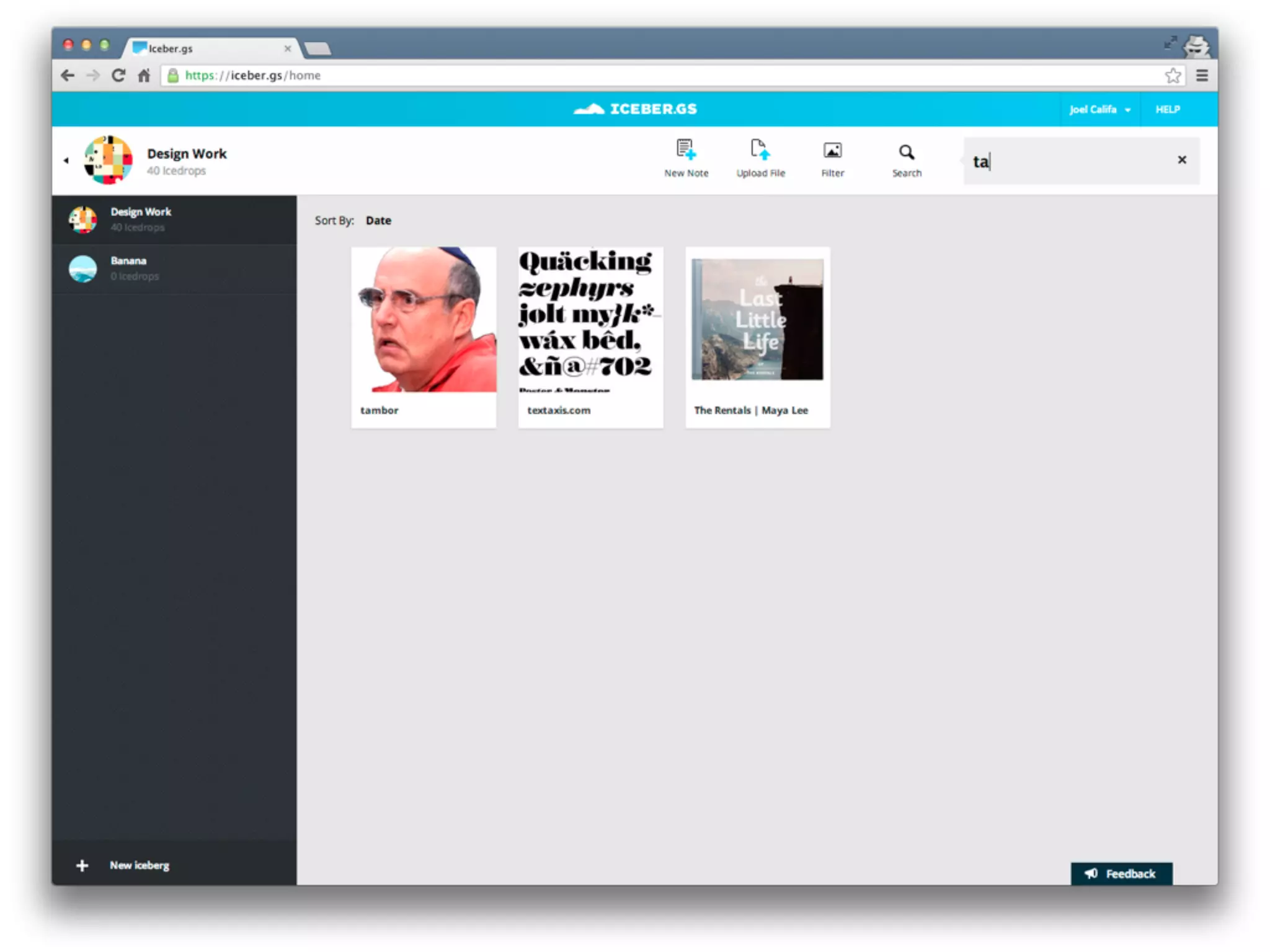
Task: Bookmark page with the star icon
Action: point(1172,76)
